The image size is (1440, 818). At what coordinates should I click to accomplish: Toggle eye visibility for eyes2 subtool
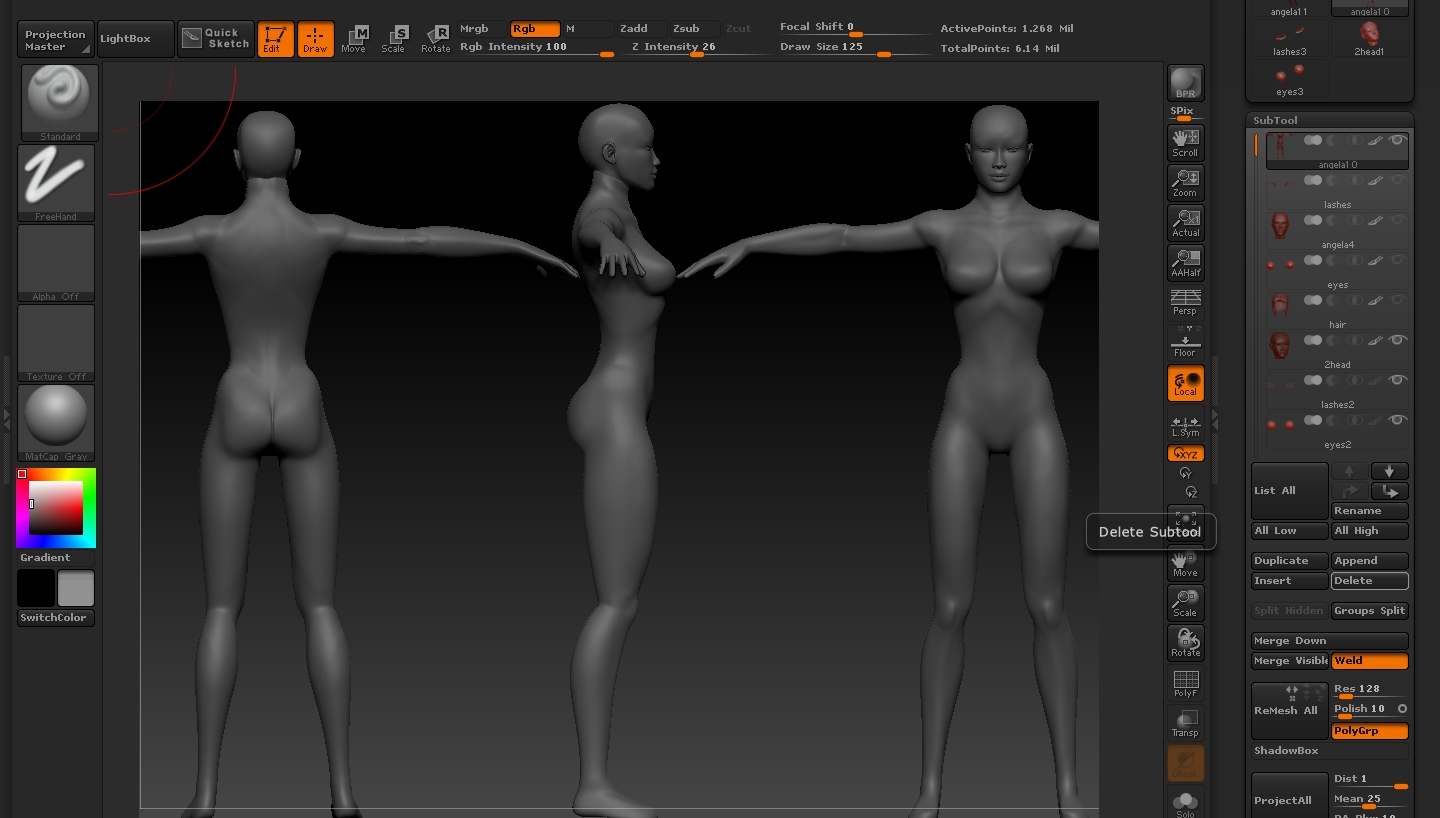coord(1398,420)
